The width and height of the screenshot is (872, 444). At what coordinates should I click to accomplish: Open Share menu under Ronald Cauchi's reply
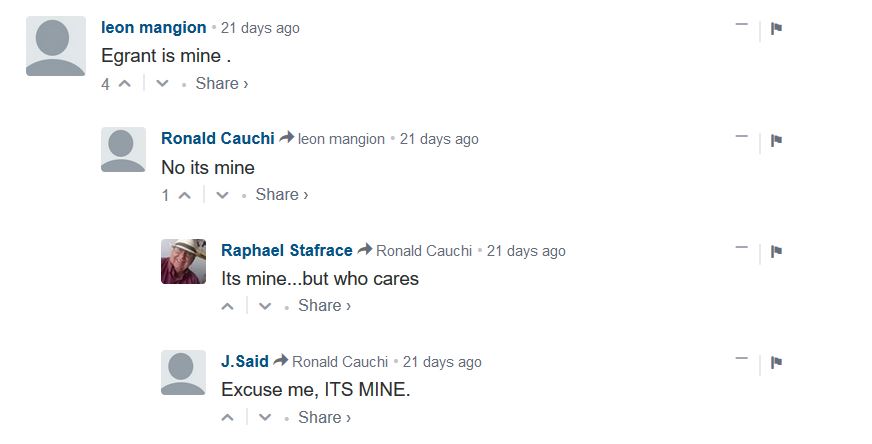281,195
